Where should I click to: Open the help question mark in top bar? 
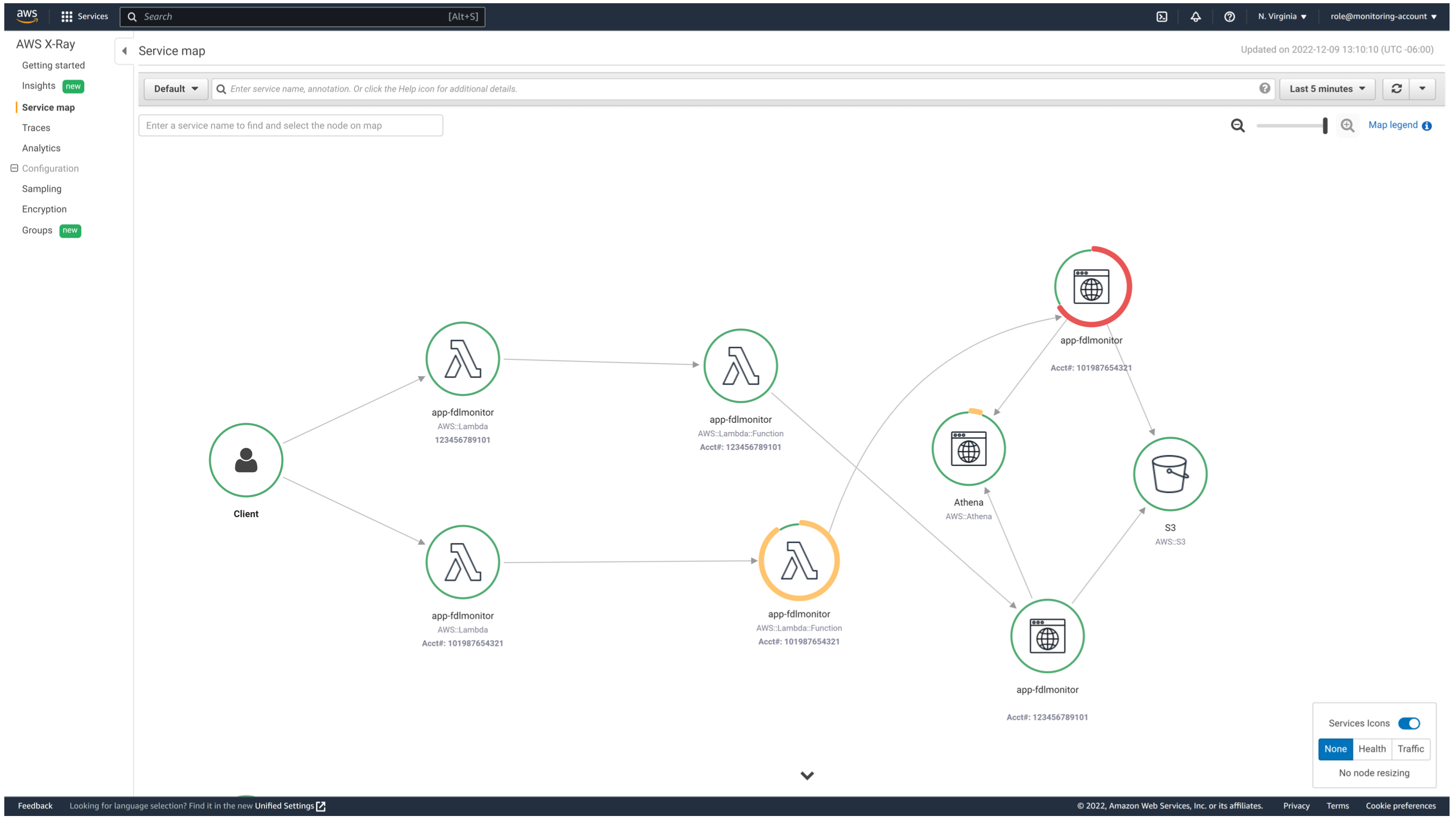click(1229, 16)
